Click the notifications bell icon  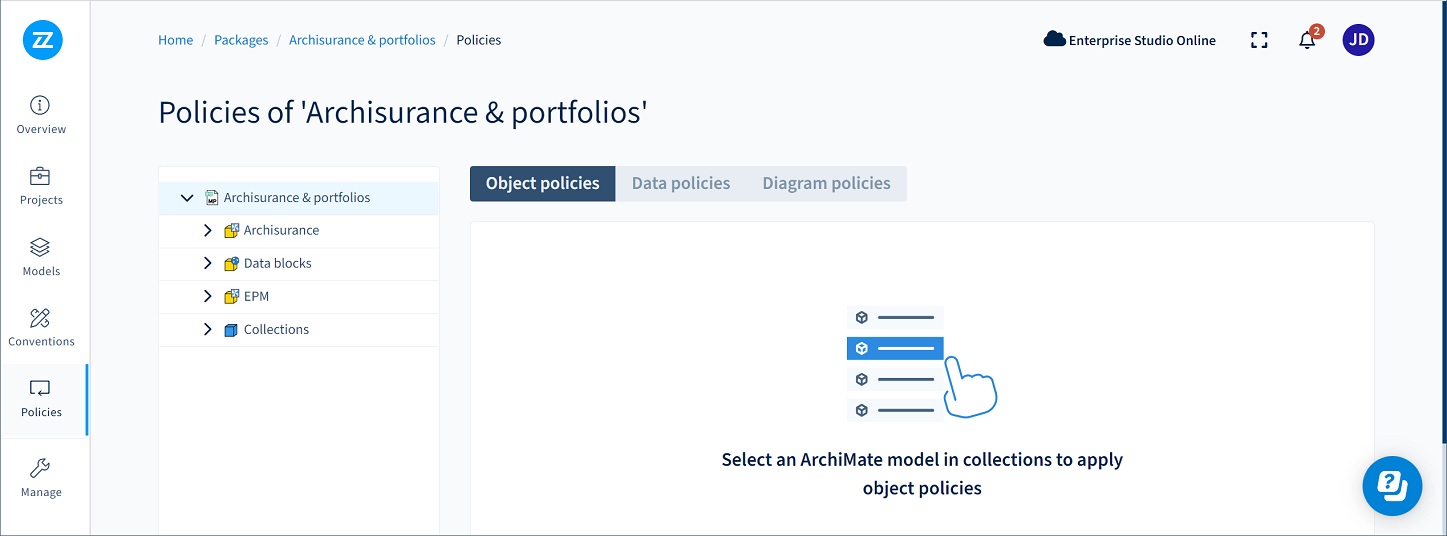(x=1307, y=41)
